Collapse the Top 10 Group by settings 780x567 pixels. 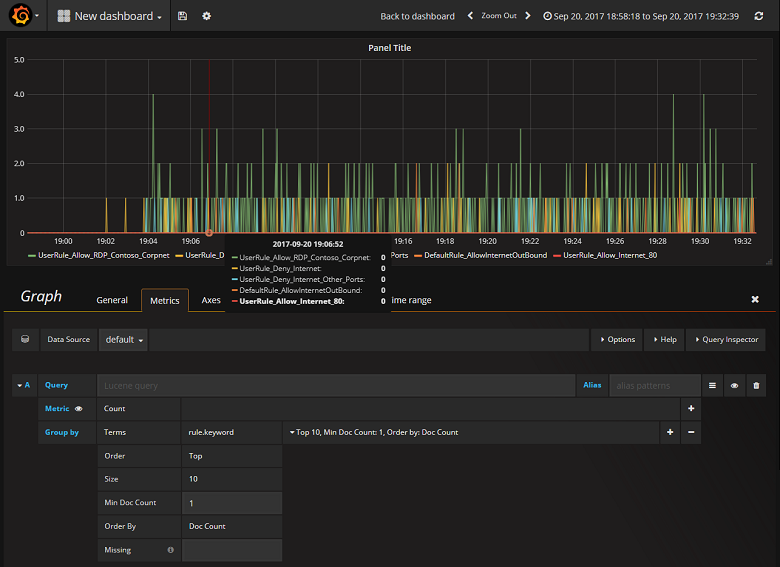pyautogui.click(x=373, y=433)
